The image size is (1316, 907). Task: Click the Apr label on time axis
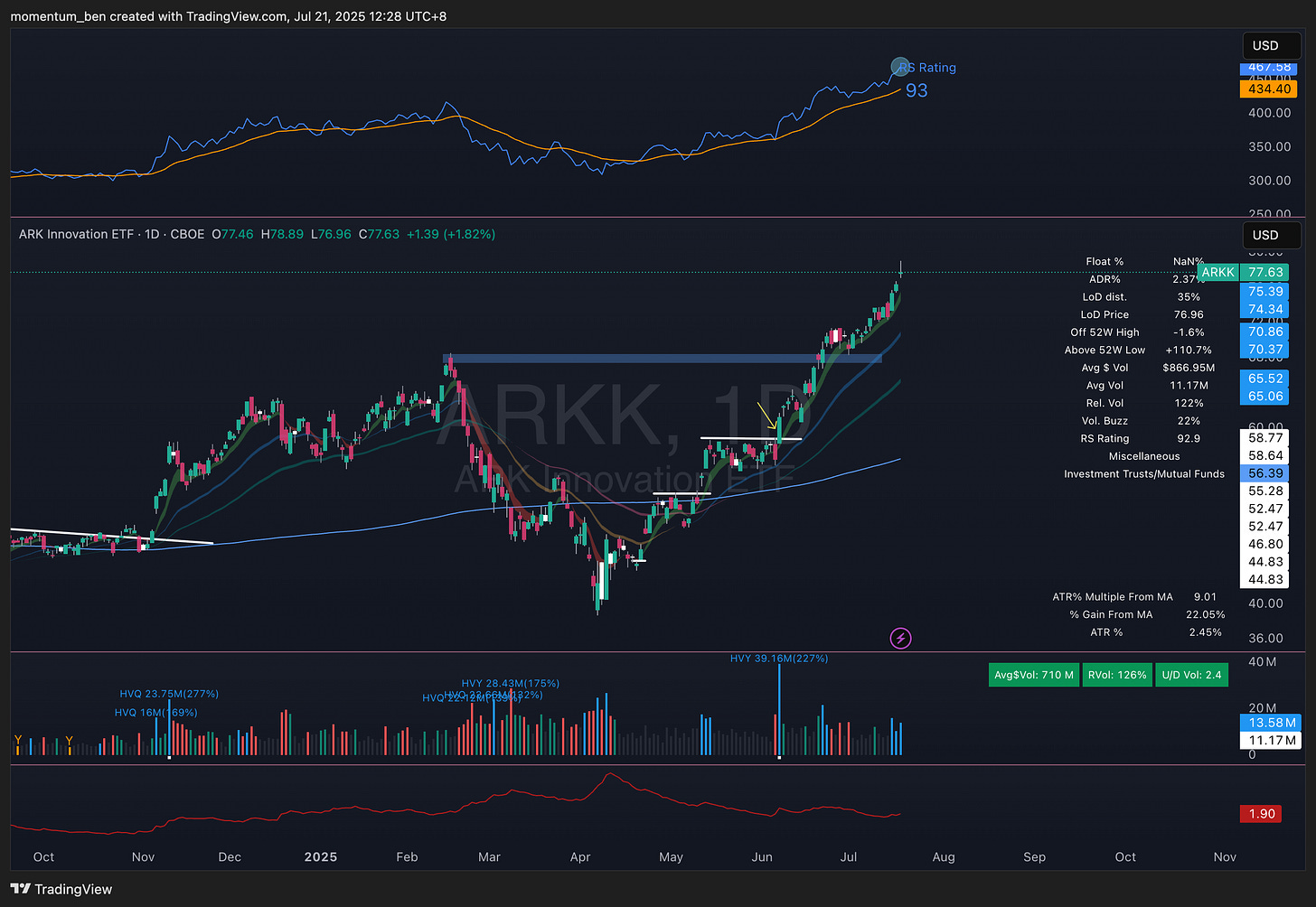tap(580, 856)
